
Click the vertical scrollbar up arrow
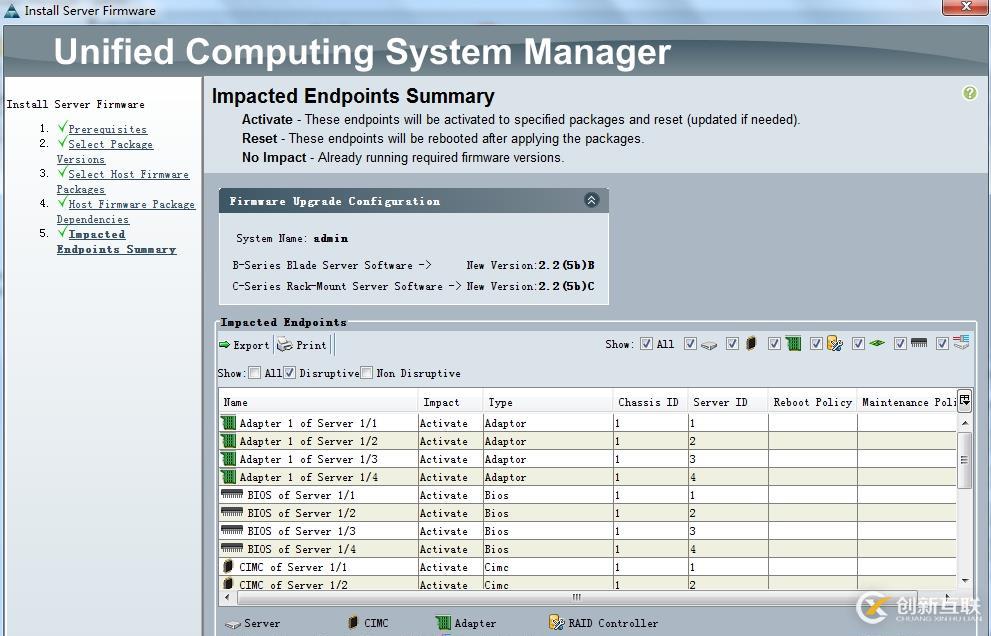[x=964, y=422]
